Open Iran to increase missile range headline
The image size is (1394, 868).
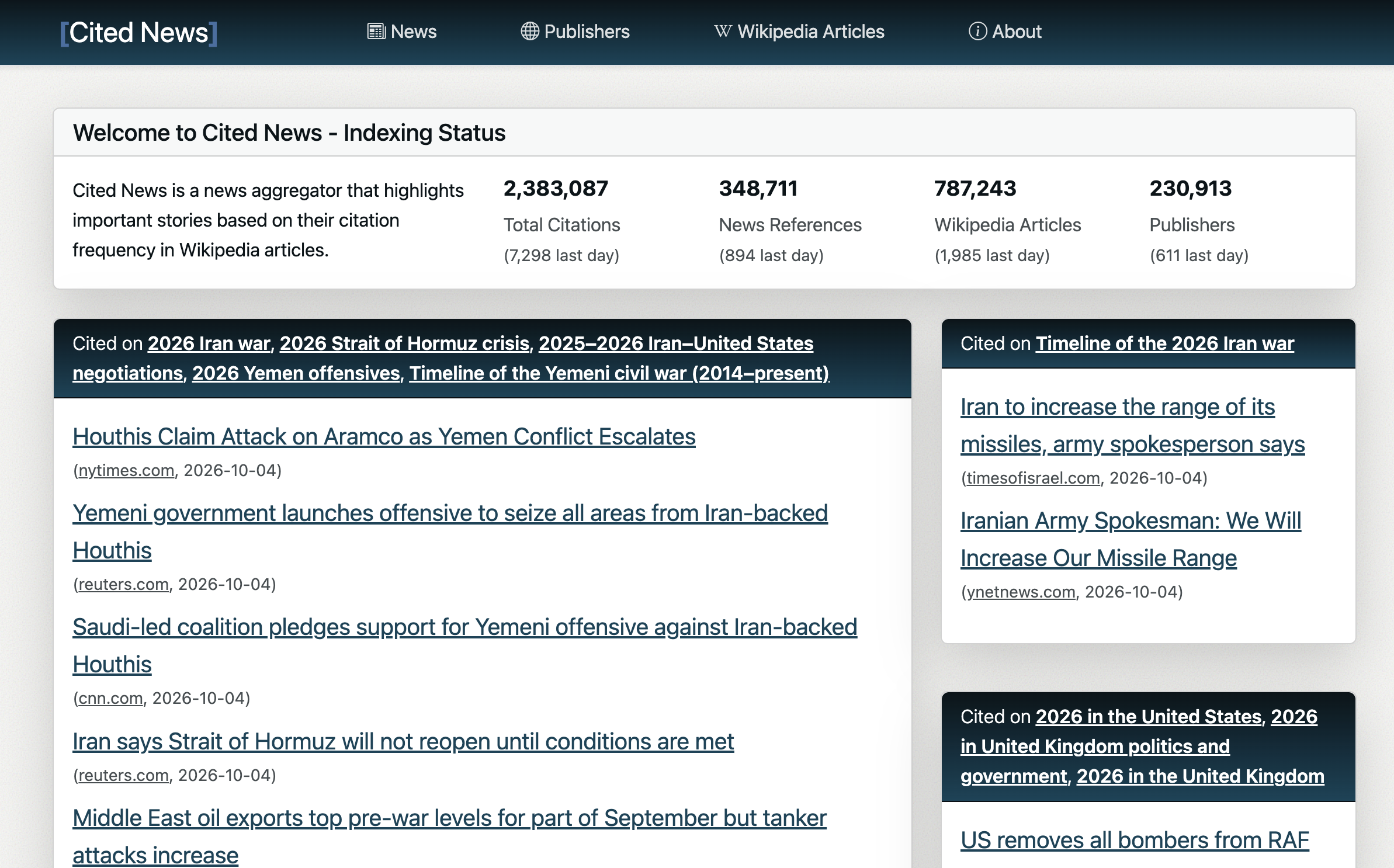1132,425
